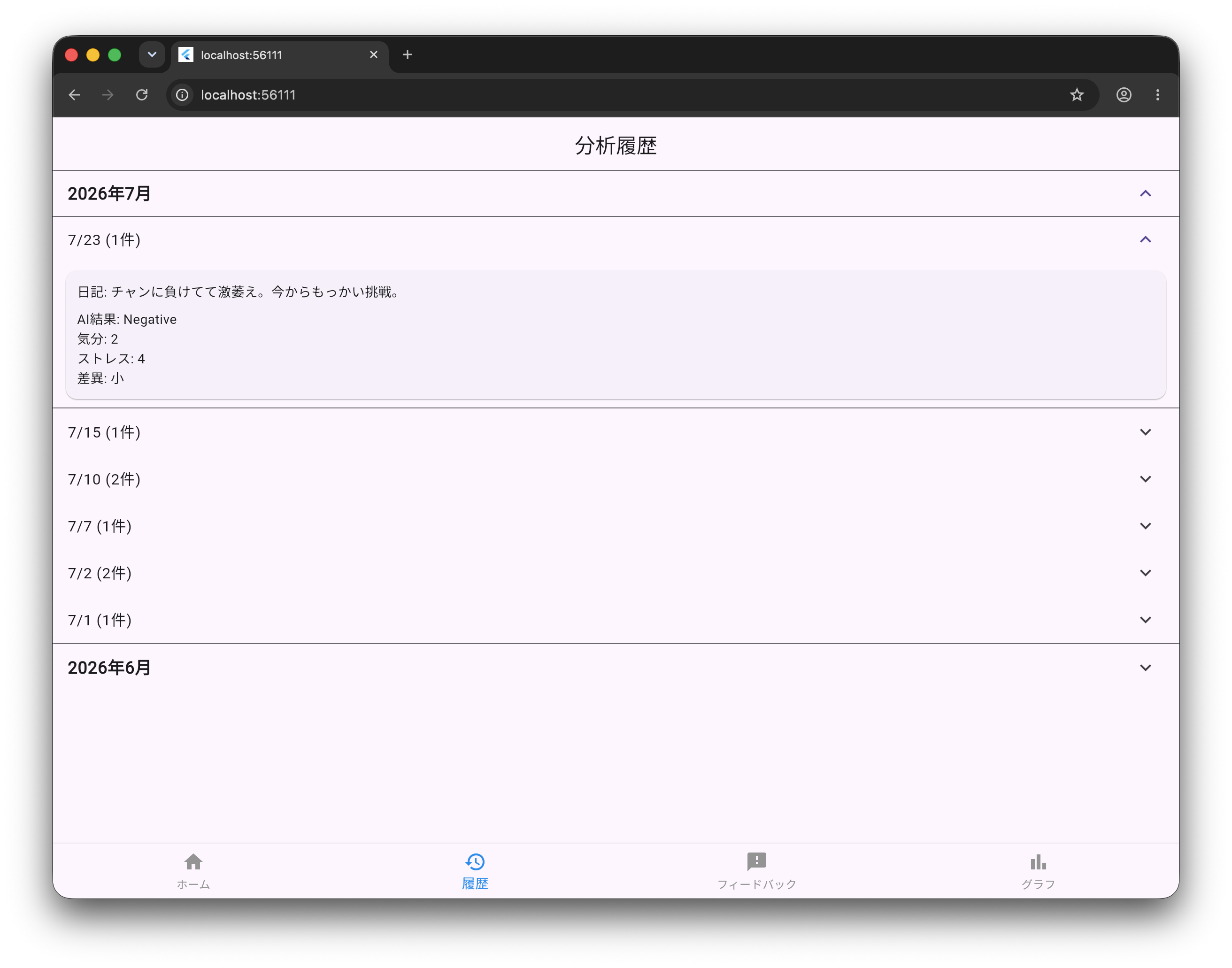The image size is (1232, 968).
Task: Close the localhost:56111 tab
Action: pyautogui.click(x=373, y=54)
